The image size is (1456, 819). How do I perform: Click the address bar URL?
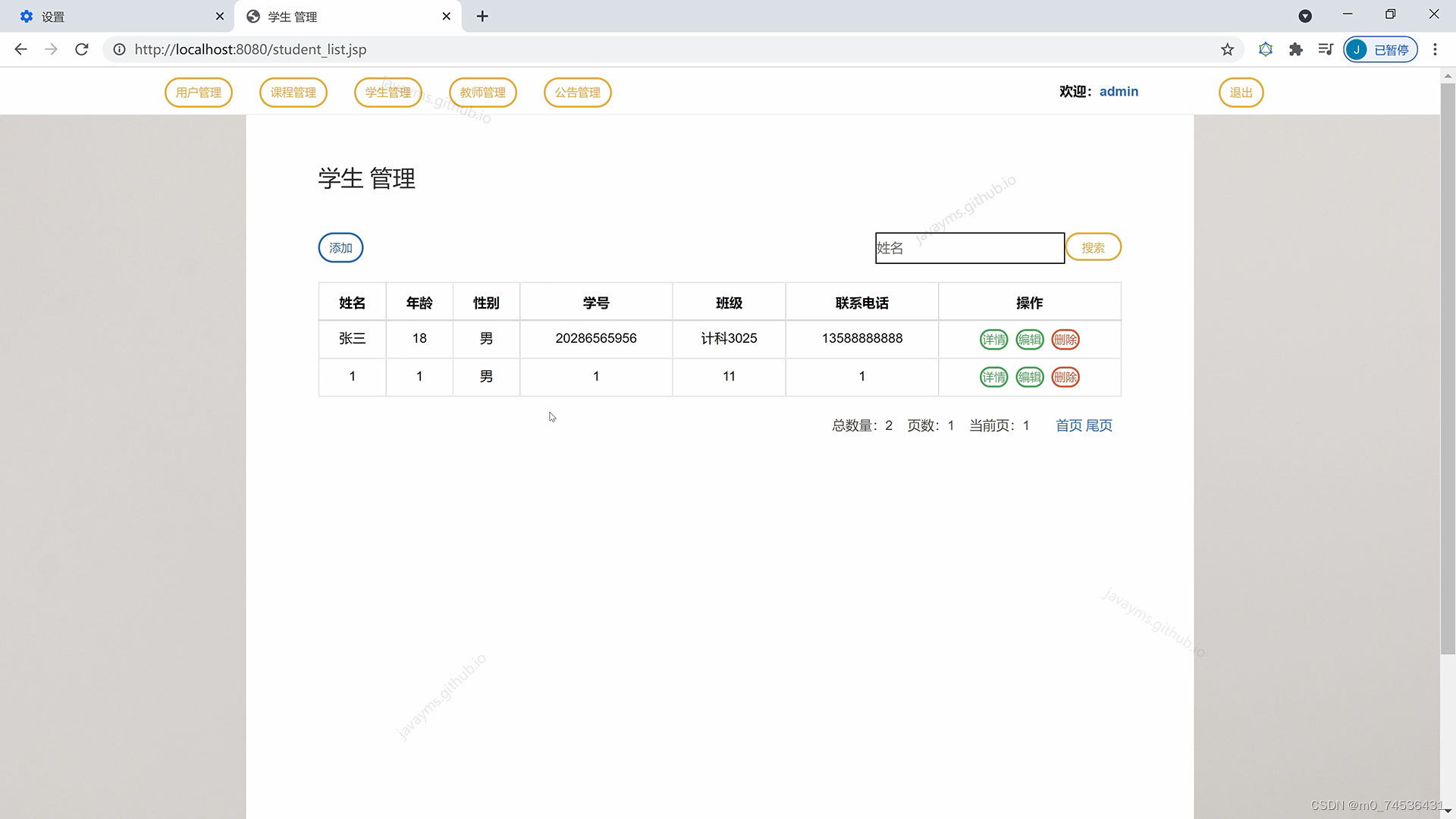(250, 49)
